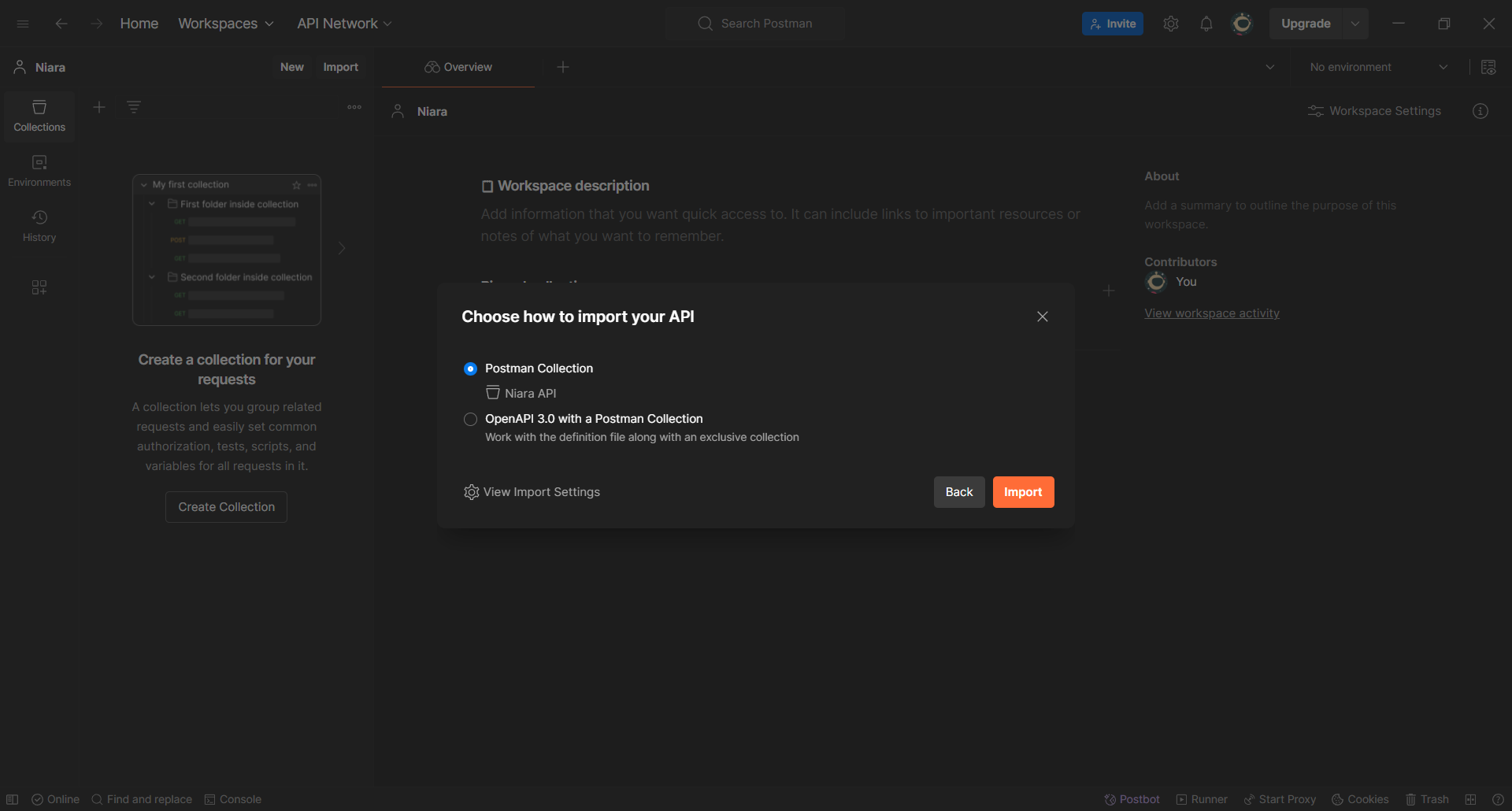The width and height of the screenshot is (1512, 811).
Task: Expand the Workspaces dropdown
Action: pos(226,24)
